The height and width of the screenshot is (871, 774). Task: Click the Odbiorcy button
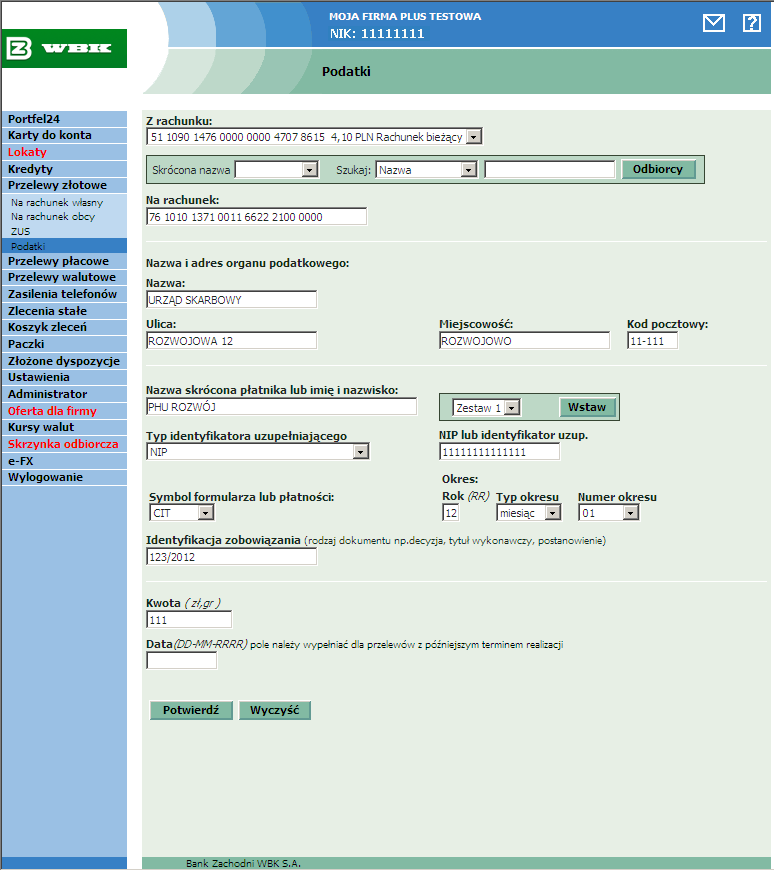point(658,169)
